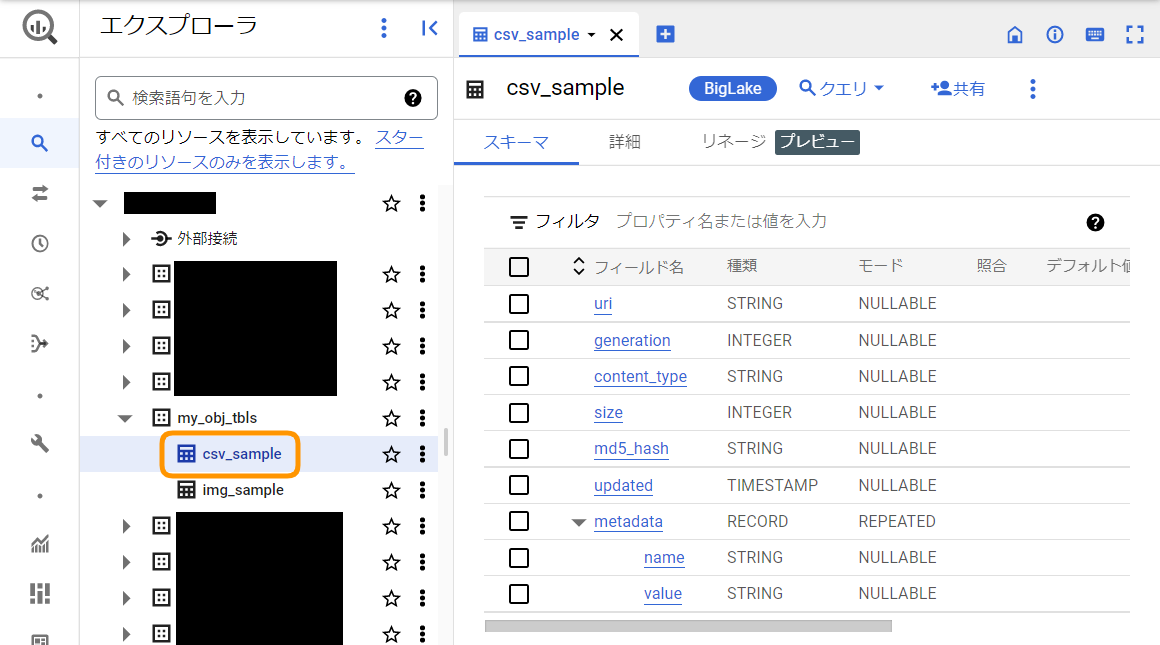Open more actions for csv_sample row
The image size is (1160, 645).
(x=422, y=454)
